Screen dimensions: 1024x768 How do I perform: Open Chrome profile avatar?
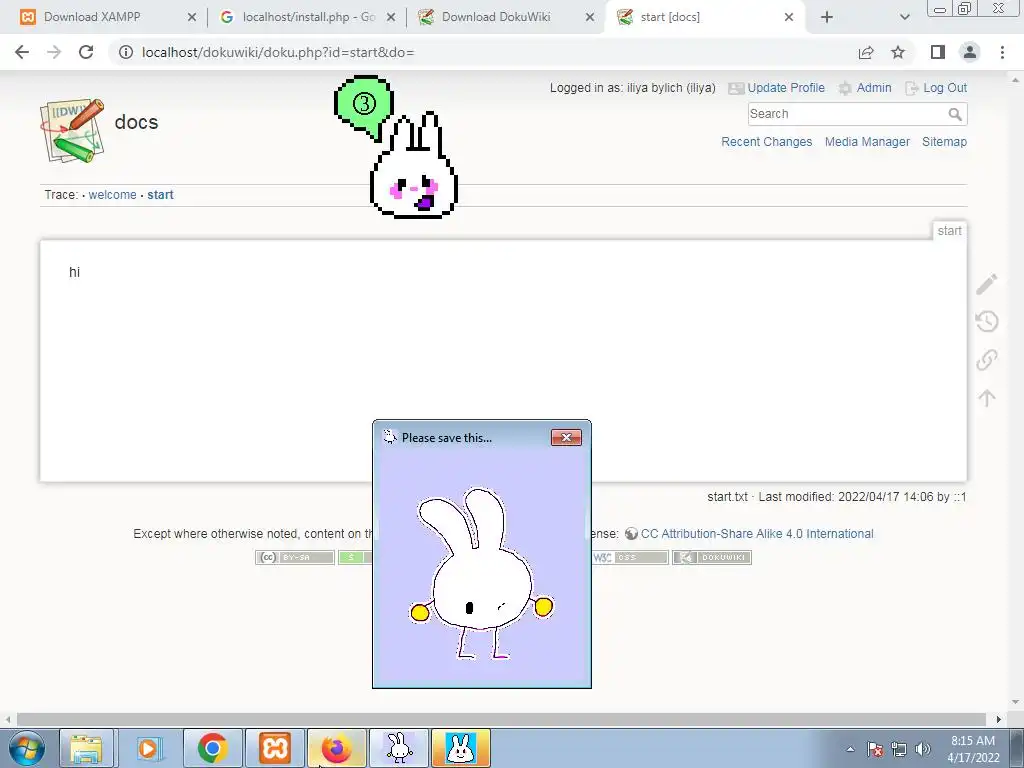970,52
